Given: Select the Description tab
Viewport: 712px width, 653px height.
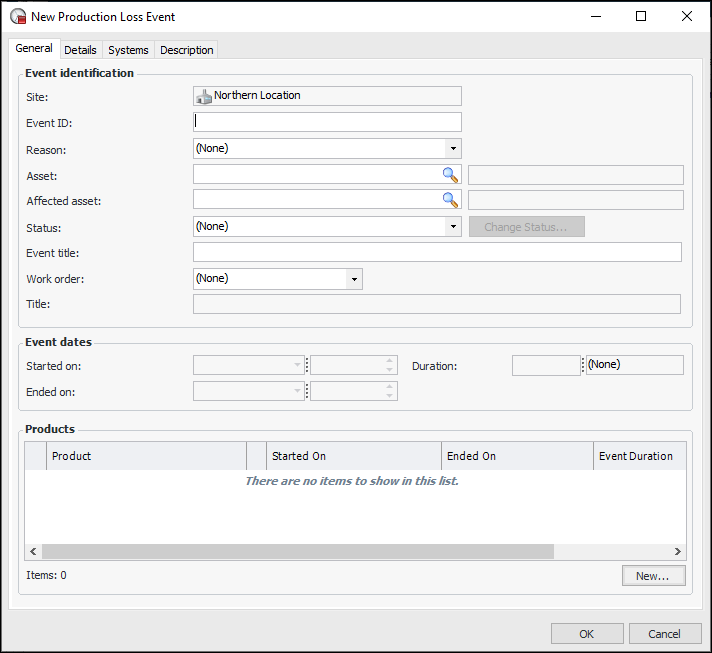Looking at the screenshot, I should (186, 50).
